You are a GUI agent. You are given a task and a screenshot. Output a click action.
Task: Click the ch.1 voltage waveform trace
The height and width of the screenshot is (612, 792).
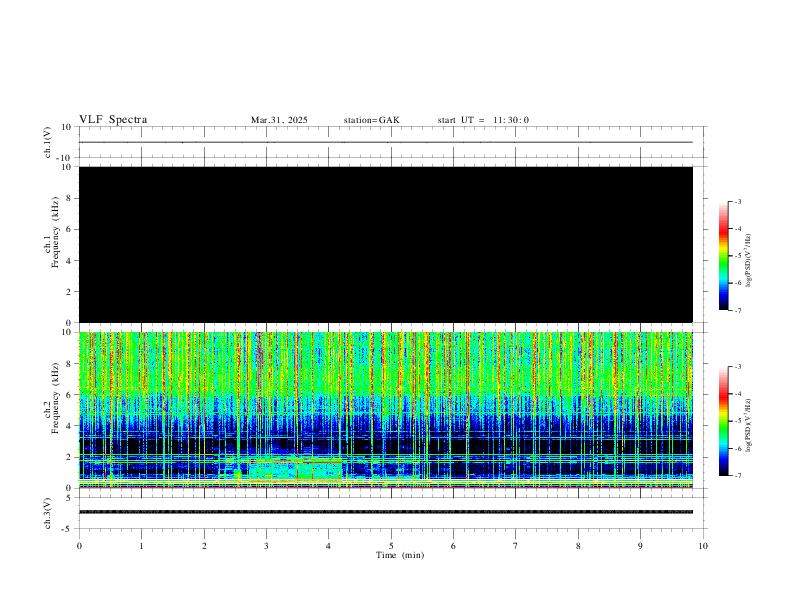[x=386, y=142]
